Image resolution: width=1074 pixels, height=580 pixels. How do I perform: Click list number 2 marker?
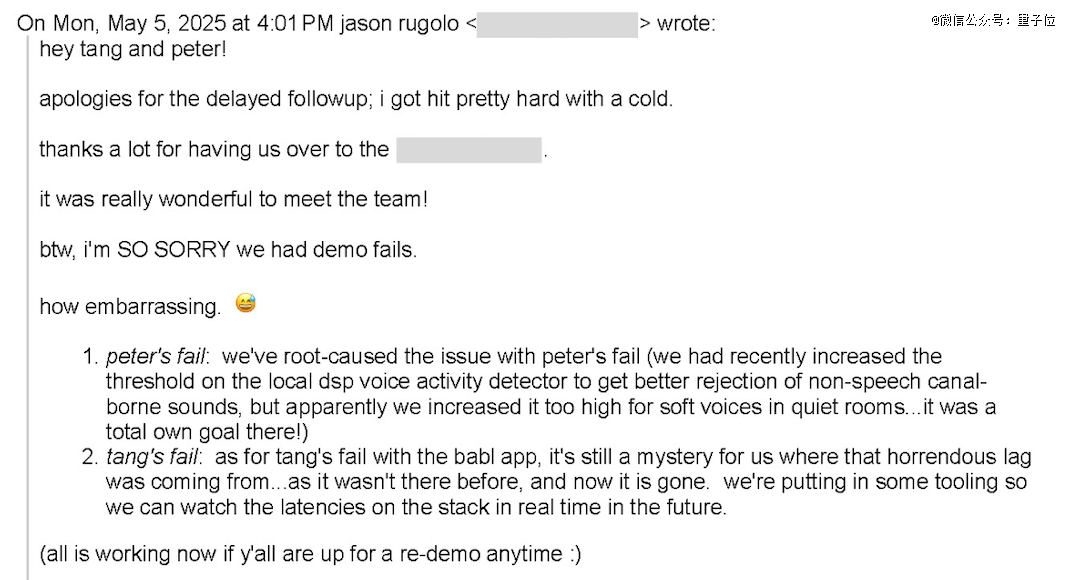(x=90, y=457)
